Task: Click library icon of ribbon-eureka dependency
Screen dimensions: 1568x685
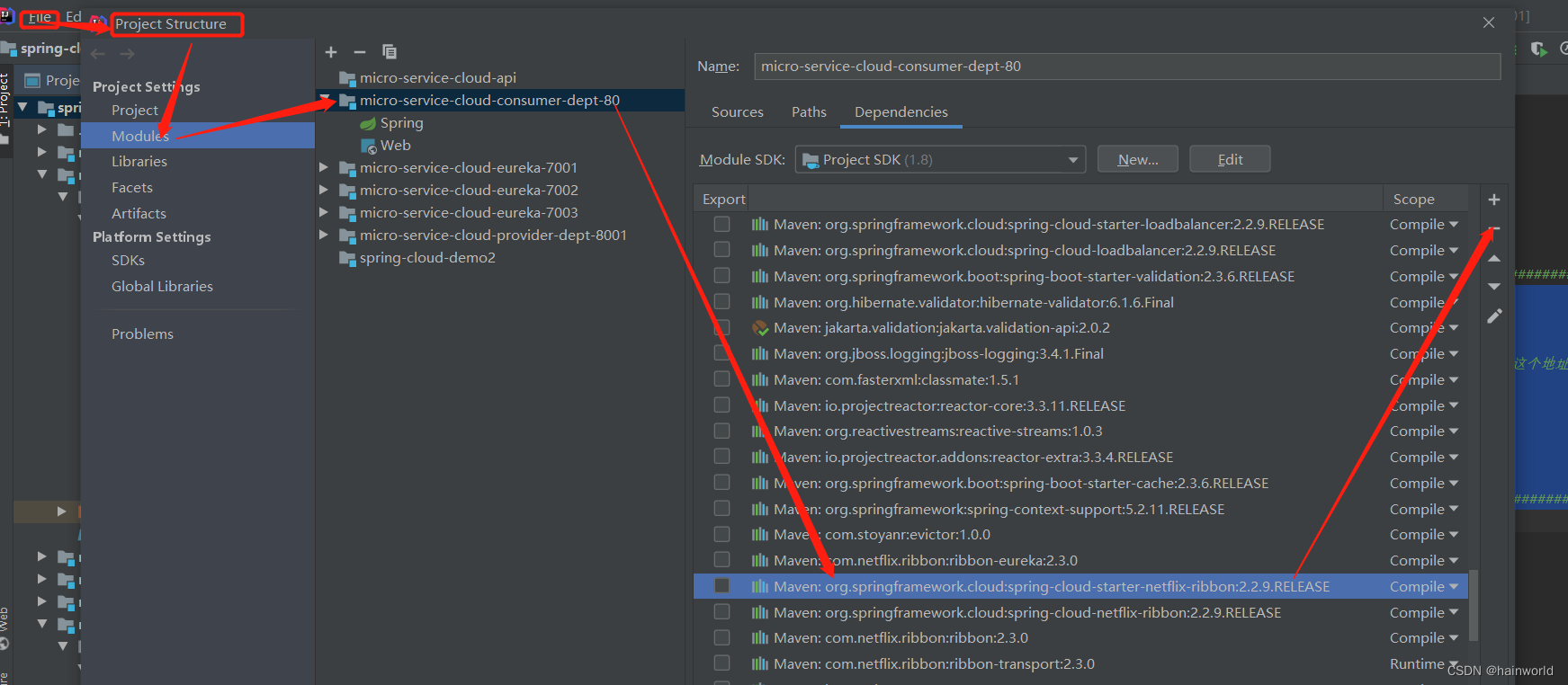Action: pyautogui.click(x=760, y=561)
